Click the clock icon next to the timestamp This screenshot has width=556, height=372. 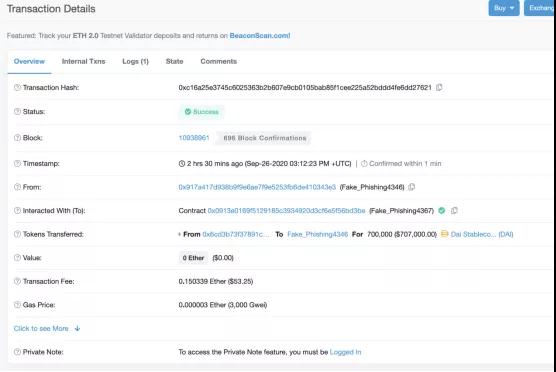[x=182, y=163]
